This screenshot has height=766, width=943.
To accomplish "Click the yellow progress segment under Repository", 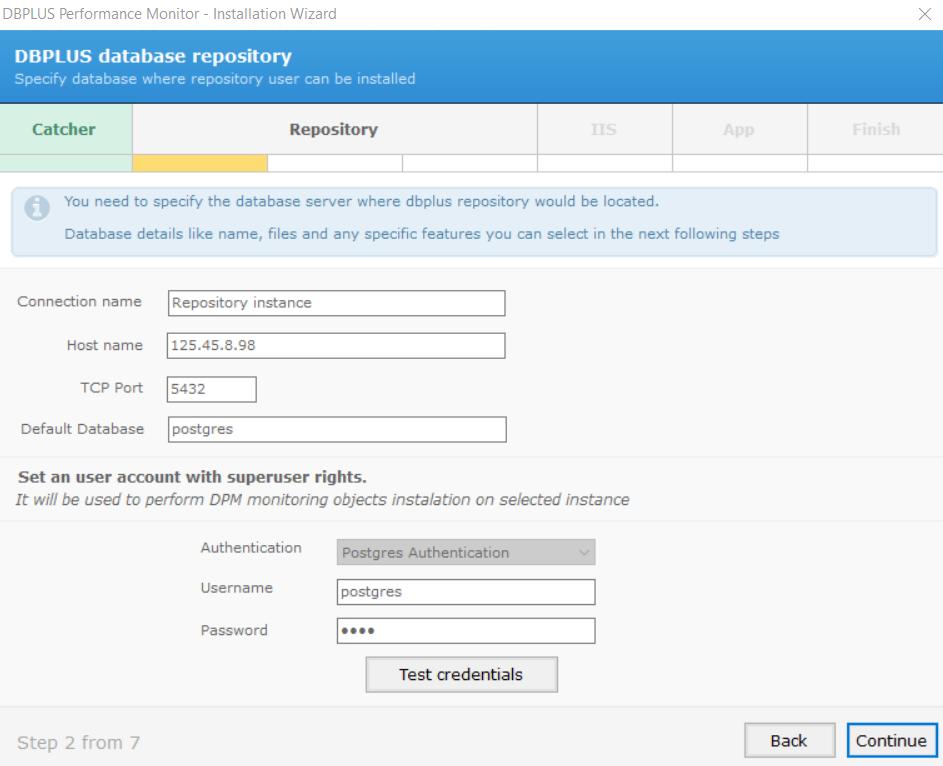I will point(200,163).
